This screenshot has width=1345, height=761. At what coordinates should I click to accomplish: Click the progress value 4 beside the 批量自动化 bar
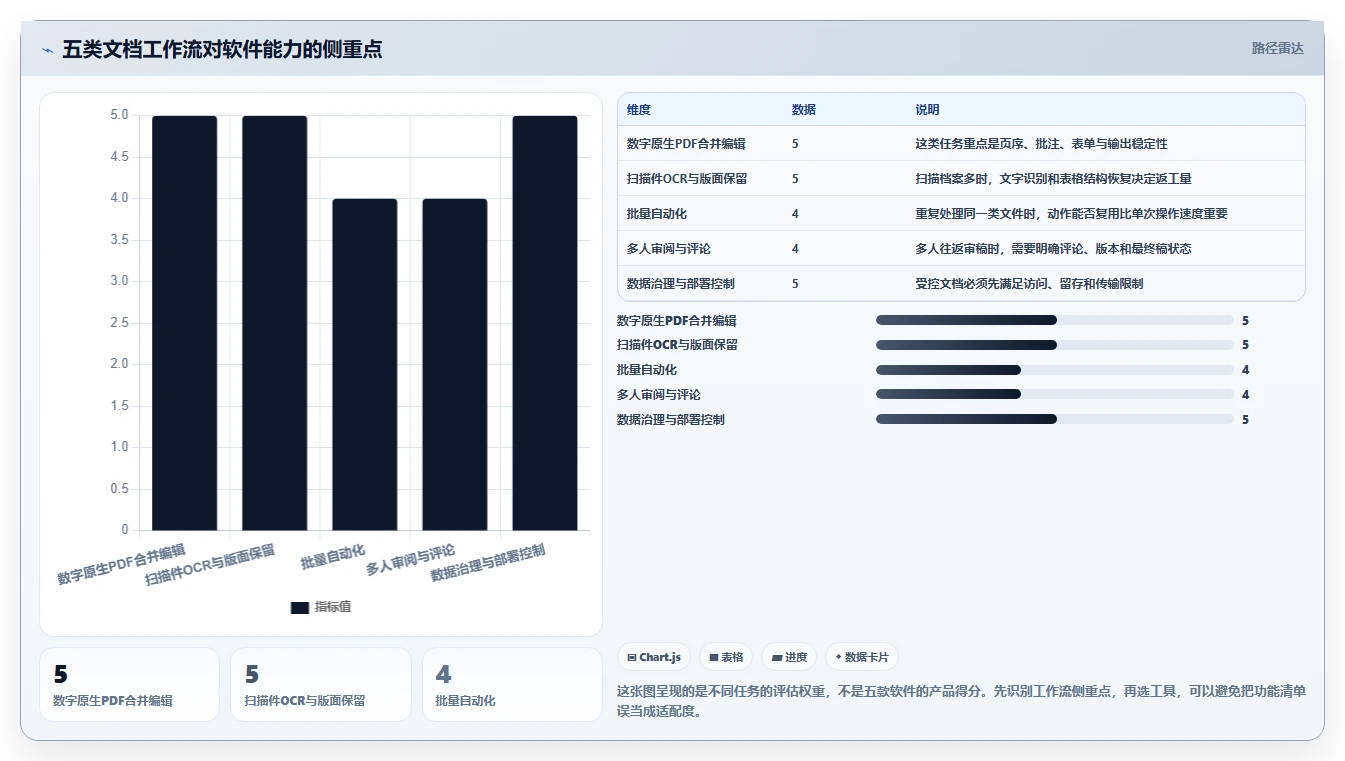pyautogui.click(x=1246, y=370)
